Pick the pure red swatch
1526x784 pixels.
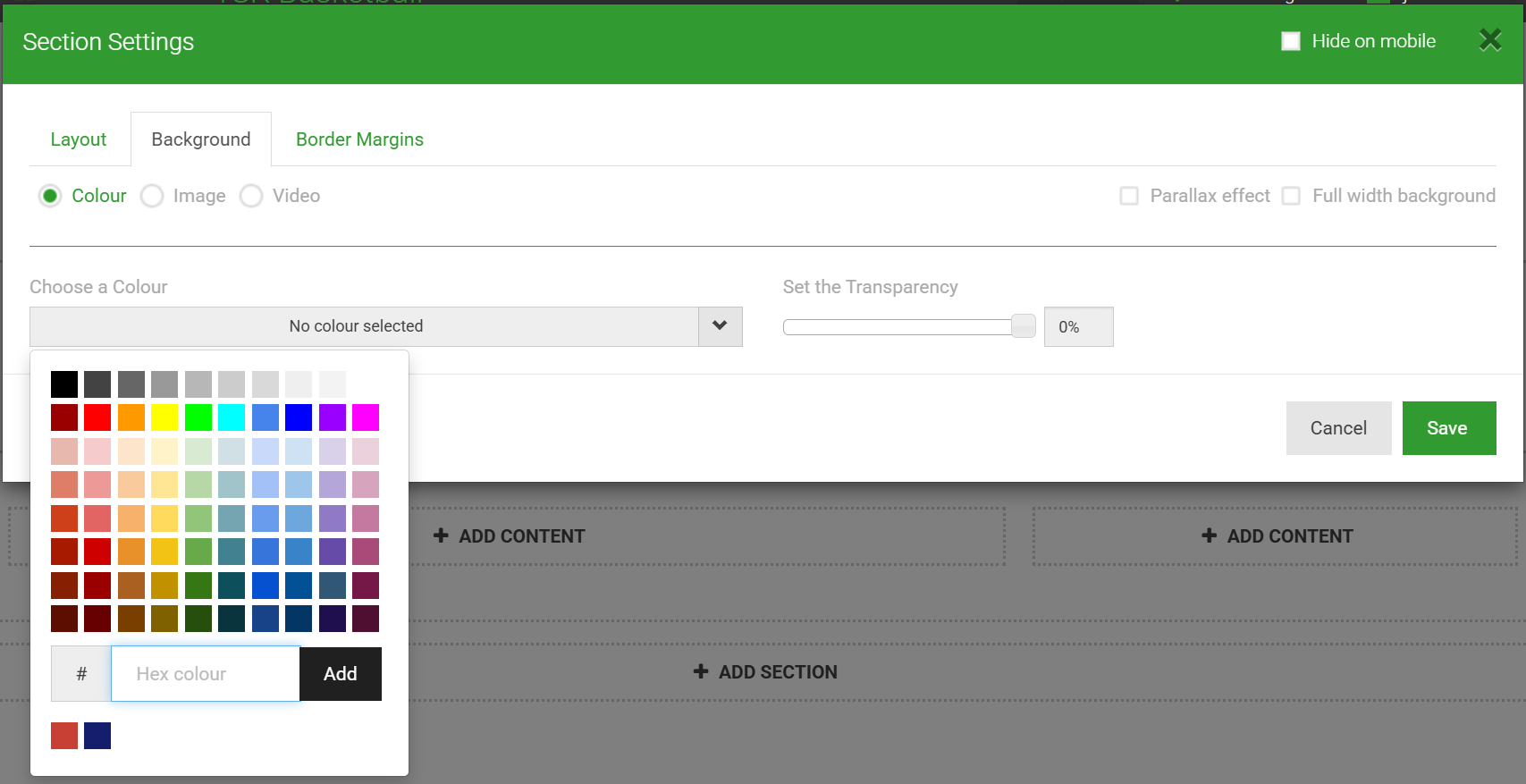tap(97, 417)
